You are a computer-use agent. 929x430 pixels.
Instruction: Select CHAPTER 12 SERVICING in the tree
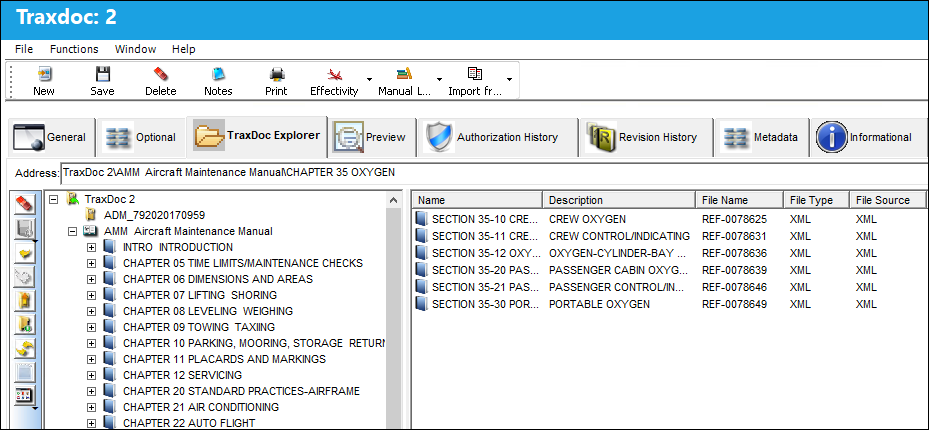tap(182, 376)
